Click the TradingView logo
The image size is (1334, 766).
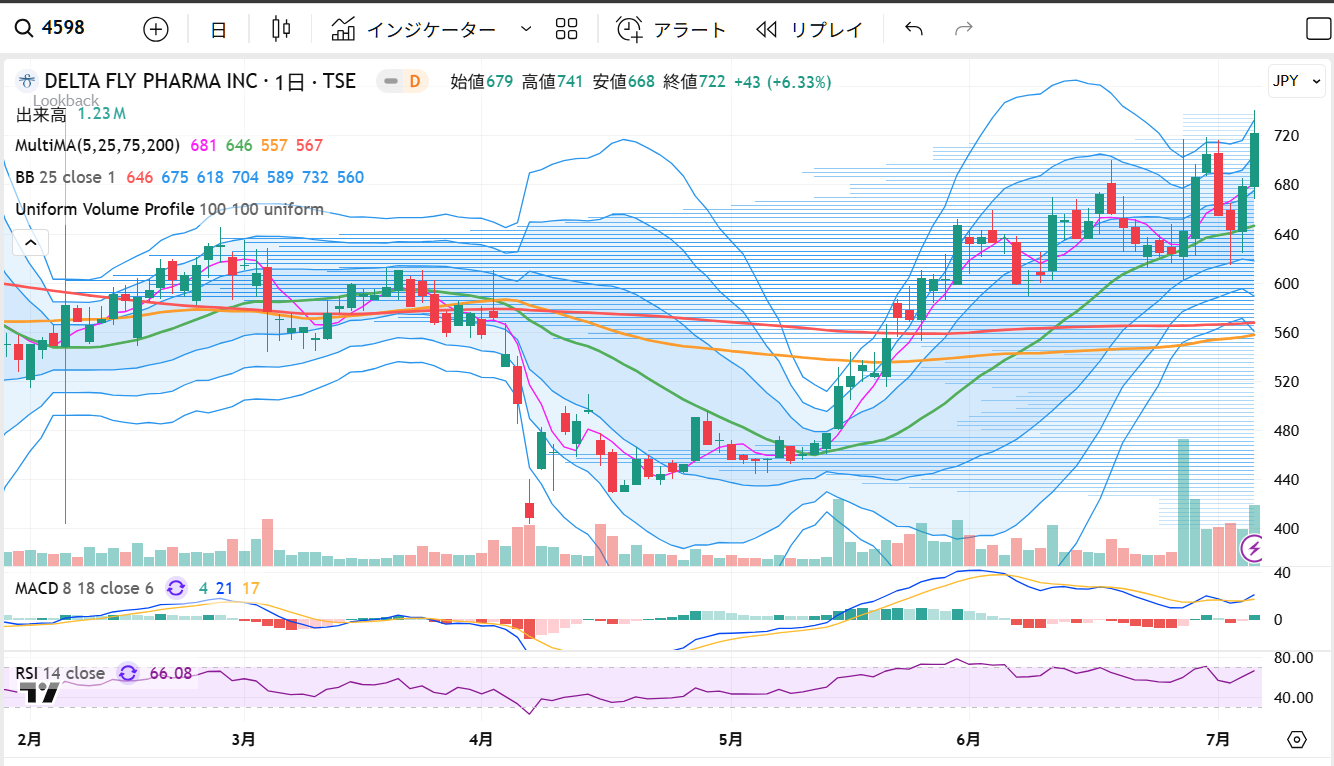click(41, 692)
